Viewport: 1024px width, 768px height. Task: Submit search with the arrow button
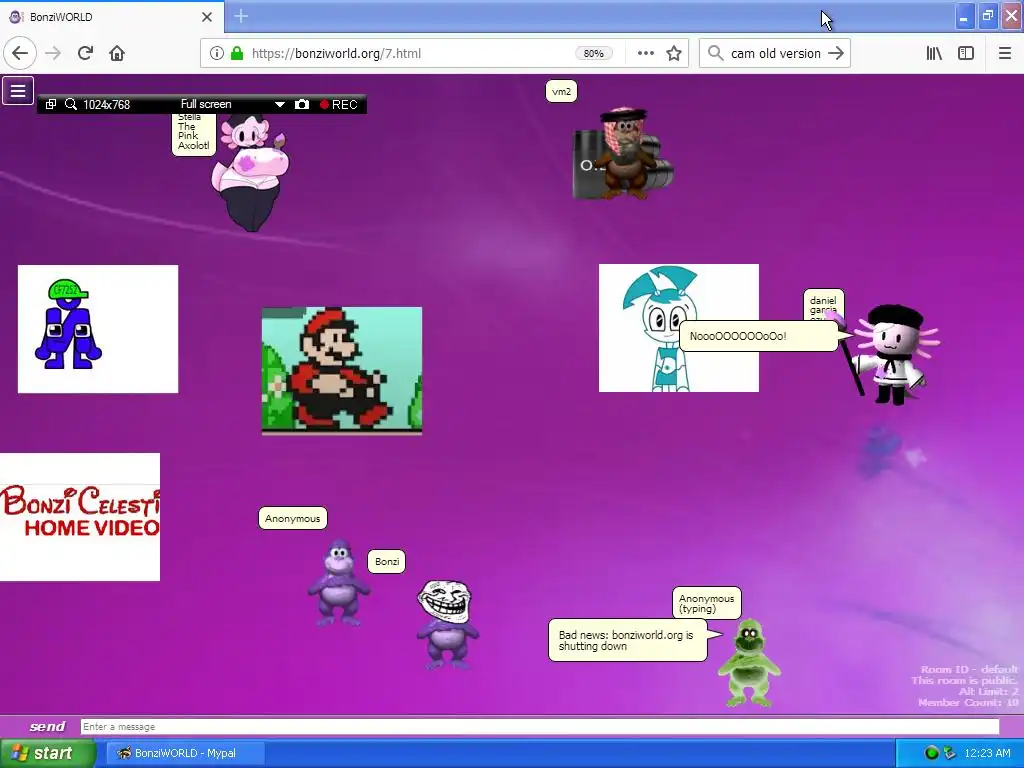tap(836, 54)
